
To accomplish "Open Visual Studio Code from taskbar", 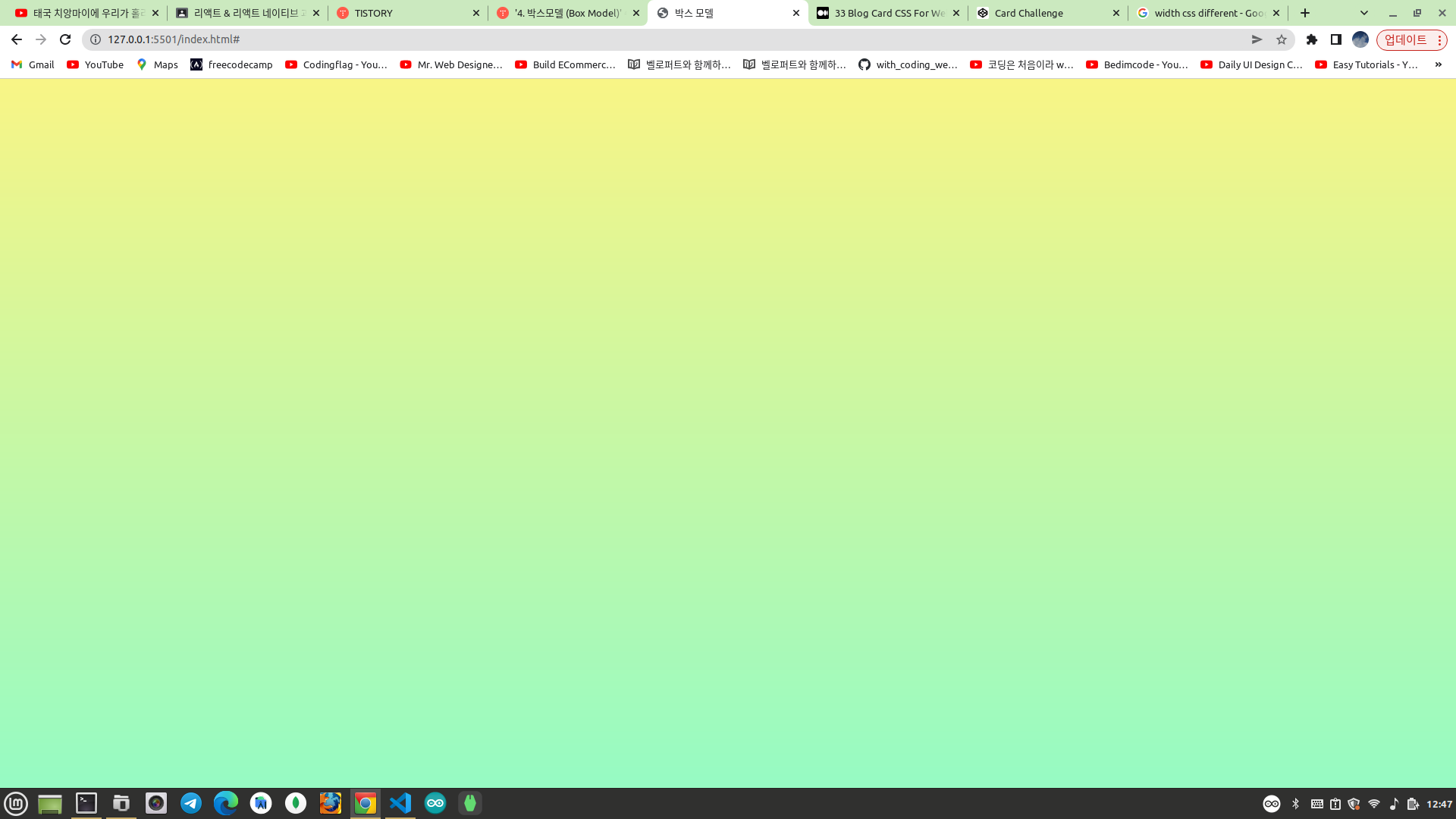I will click(400, 803).
